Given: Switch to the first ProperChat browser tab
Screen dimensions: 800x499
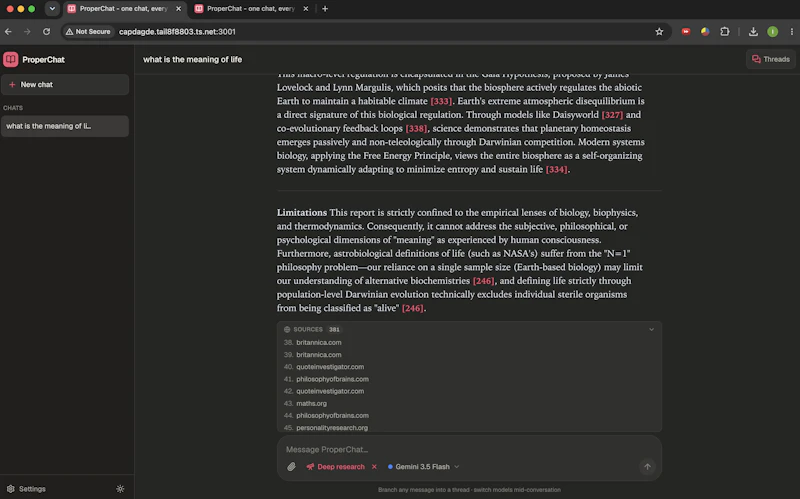Looking at the screenshot, I should 124,9.
